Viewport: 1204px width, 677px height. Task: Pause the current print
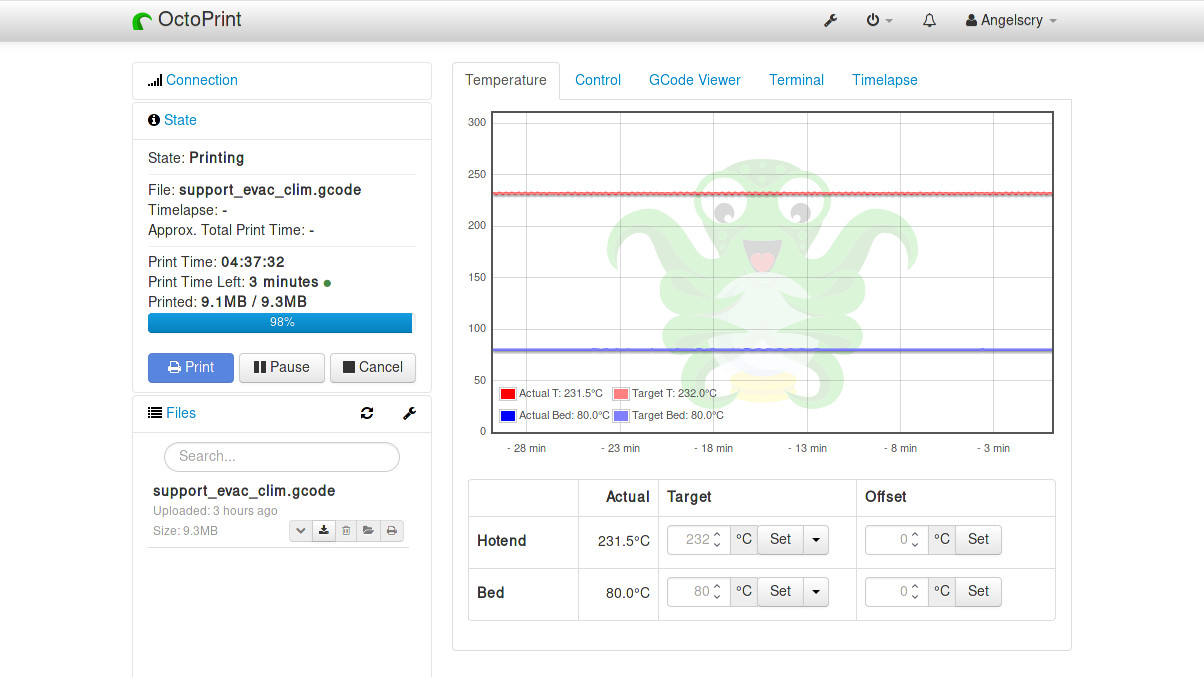pos(281,367)
